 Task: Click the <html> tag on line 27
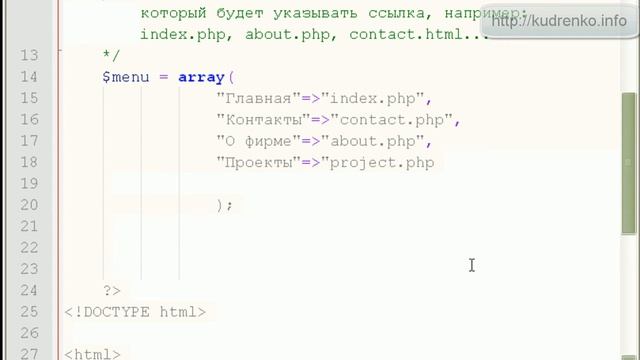pos(92,354)
